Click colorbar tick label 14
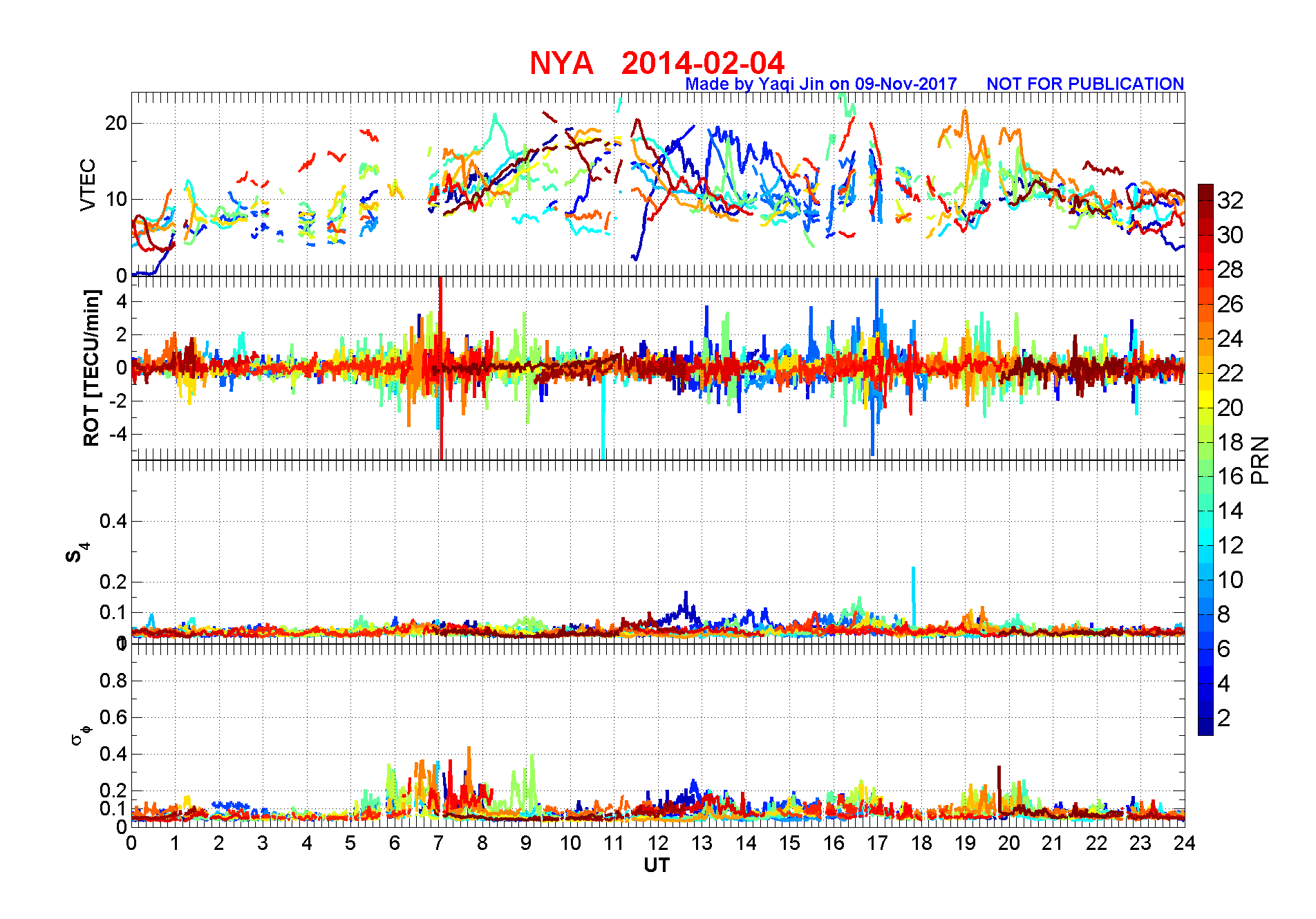The height and width of the screenshot is (919, 1316). click(1230, 511)
